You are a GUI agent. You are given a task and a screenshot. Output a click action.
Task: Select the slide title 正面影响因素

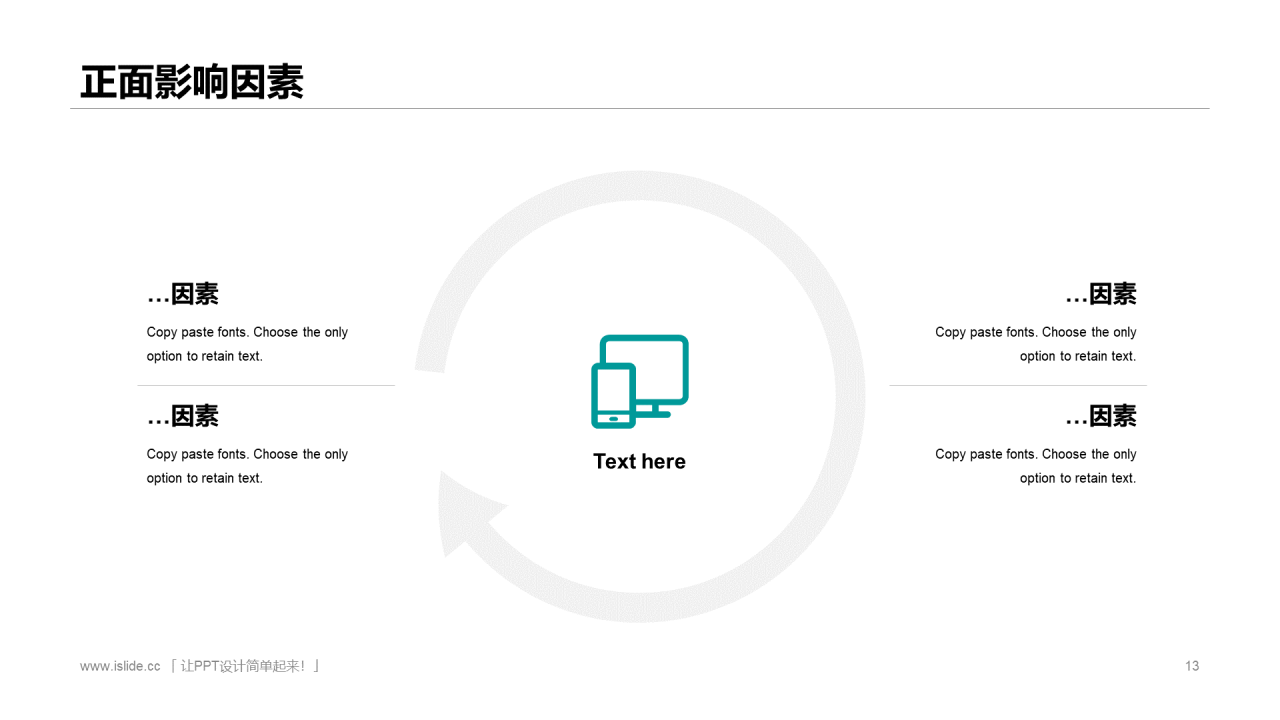tap(192, 82)
